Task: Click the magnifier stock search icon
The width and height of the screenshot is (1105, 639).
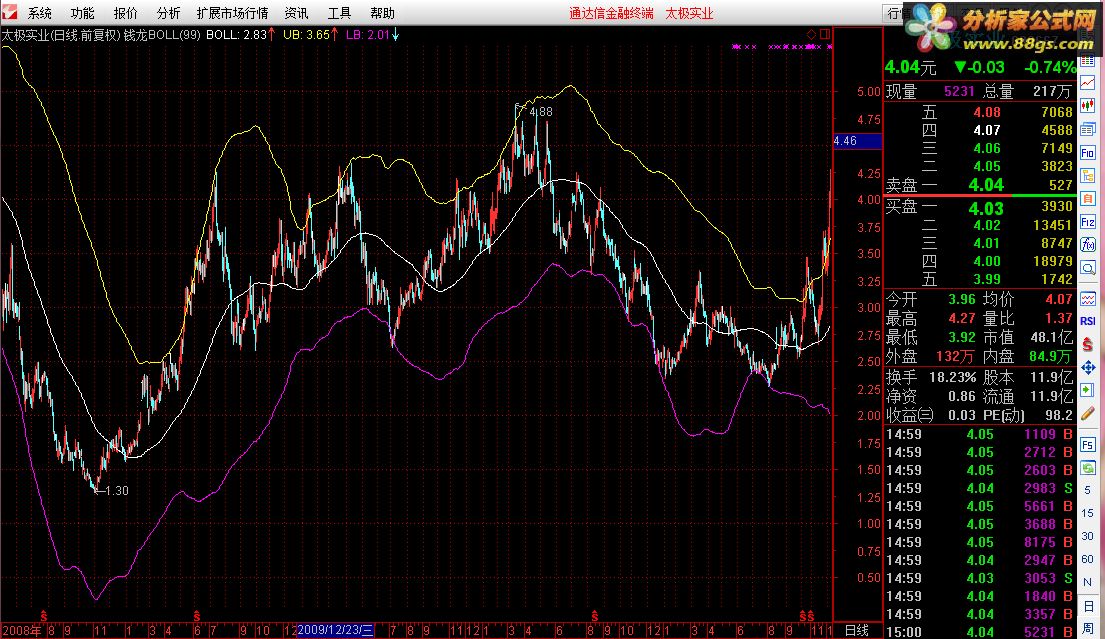Action: pos(1087,268)
